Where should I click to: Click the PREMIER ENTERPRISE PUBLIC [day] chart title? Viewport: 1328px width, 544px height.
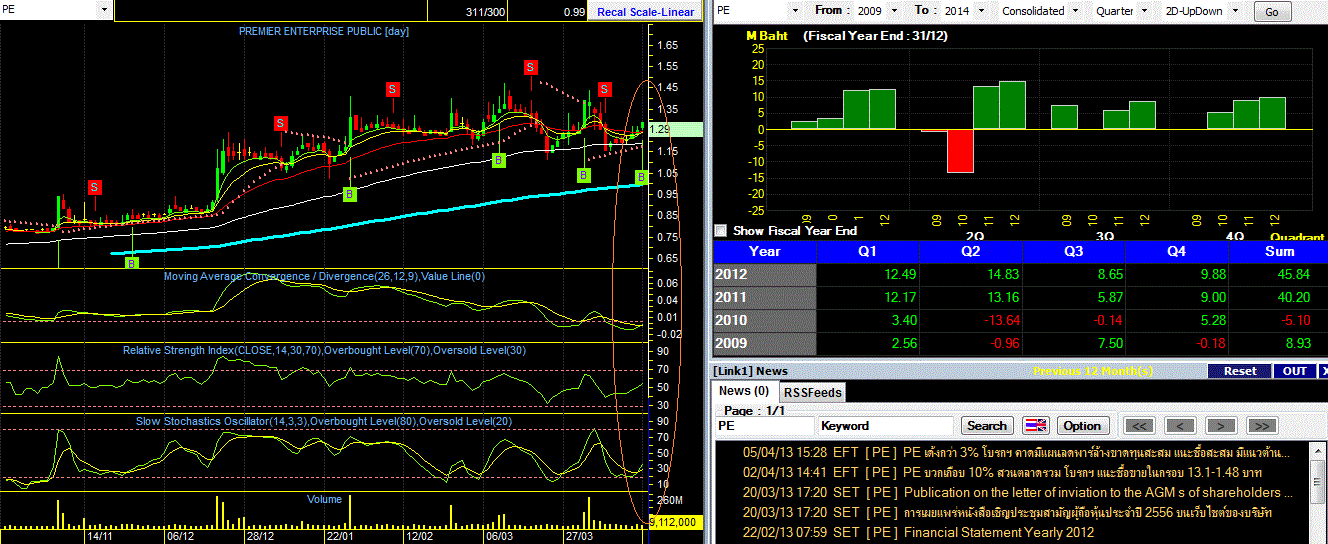tap(324, 31)
